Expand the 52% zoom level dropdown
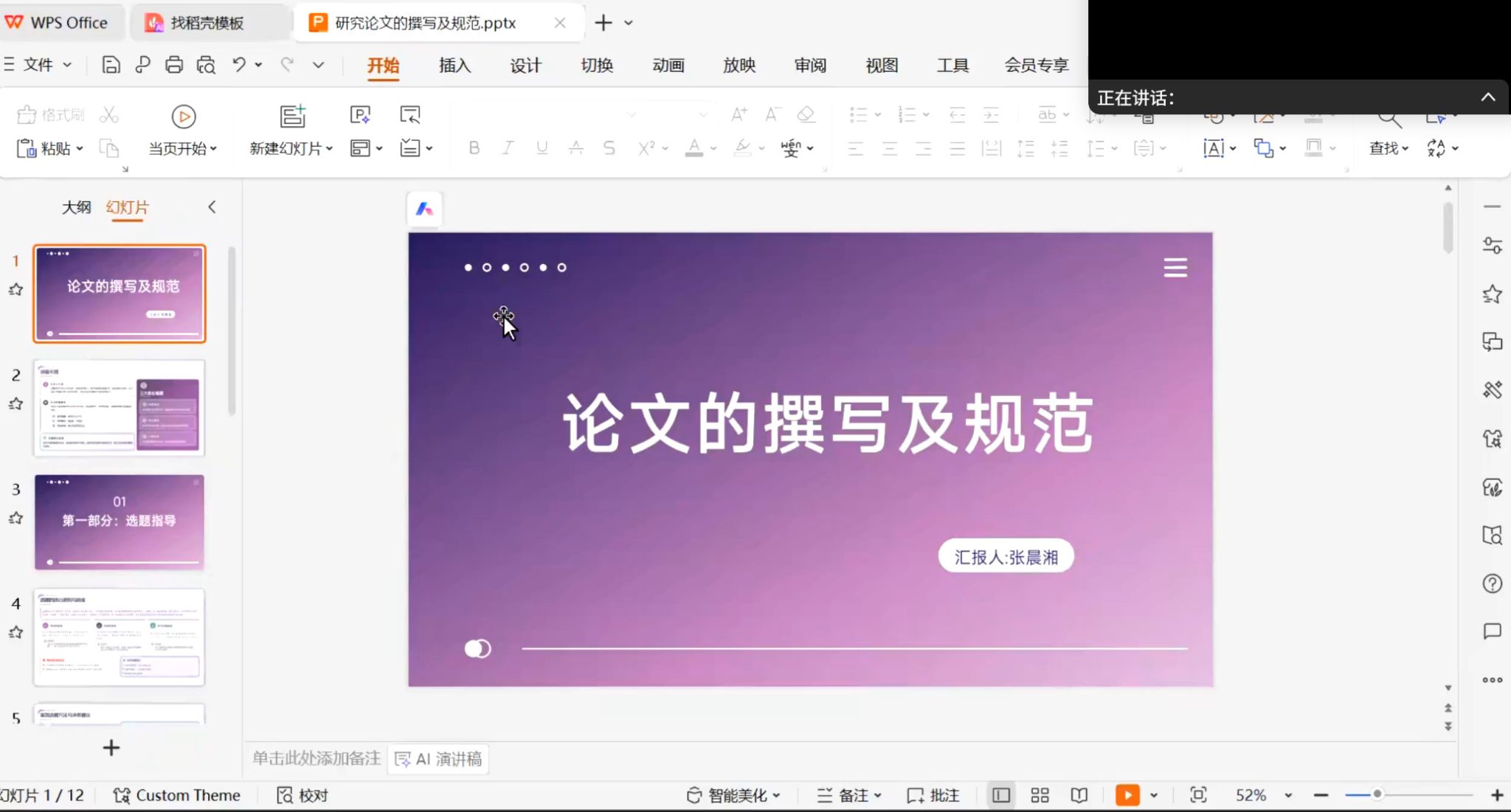Screen dimensions: 1511x812 click(1288, 795)
